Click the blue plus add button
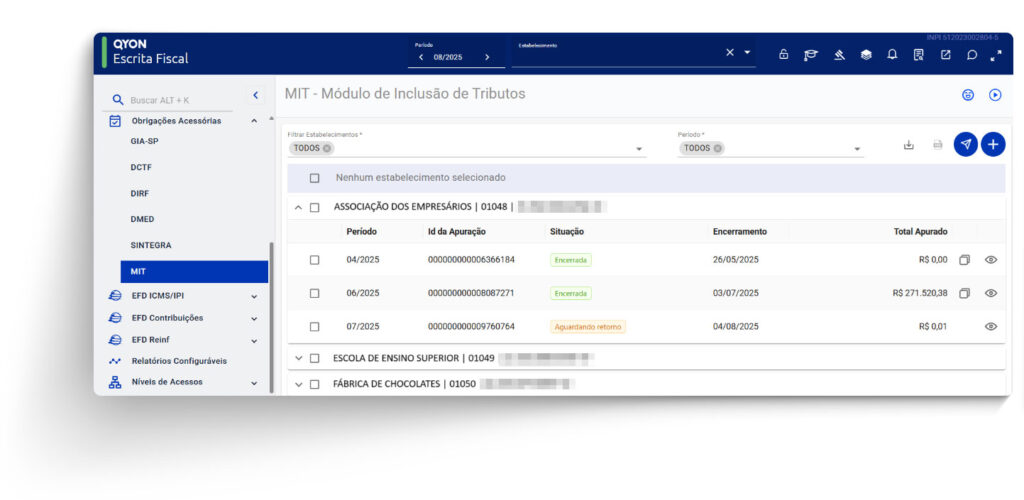Image resolution: width=1024 pixels, height=500 pixels. click(992, 144)
